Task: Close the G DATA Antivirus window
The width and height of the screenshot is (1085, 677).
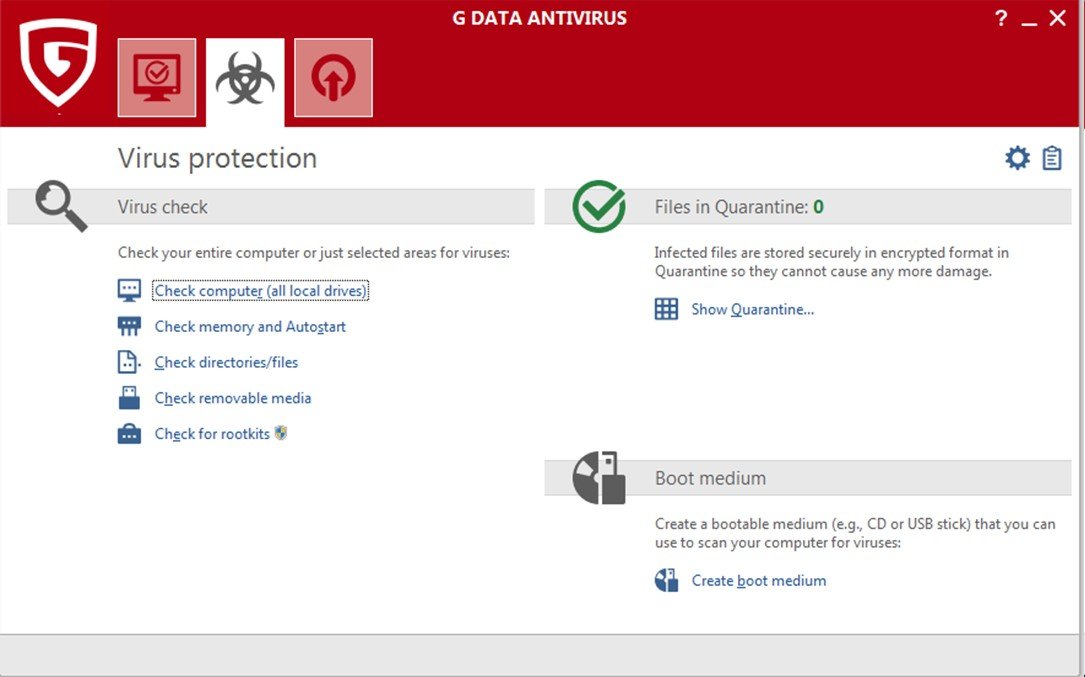Action: (1057, 18)
